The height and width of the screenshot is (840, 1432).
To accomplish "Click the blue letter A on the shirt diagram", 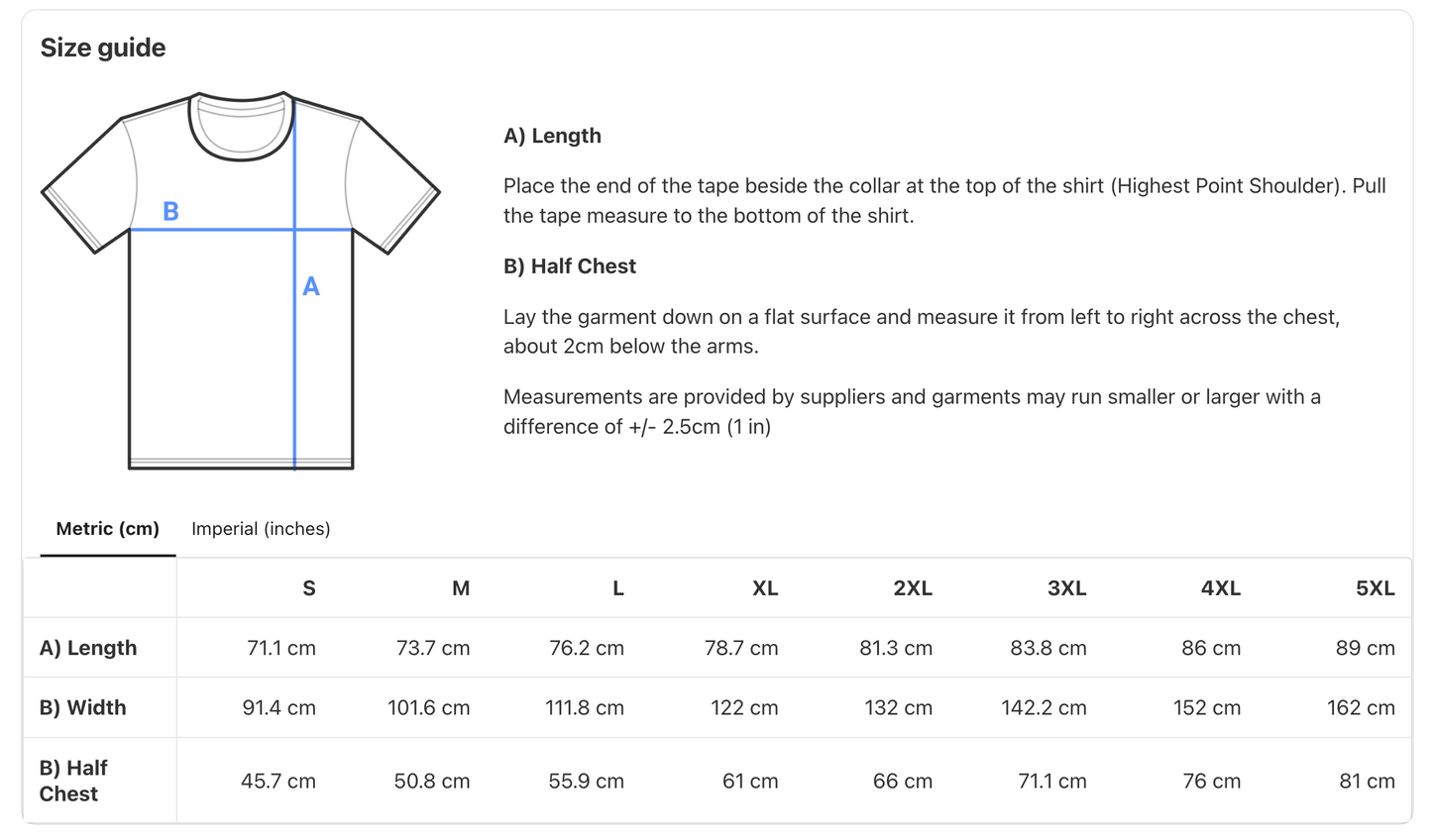I will 311,287.
